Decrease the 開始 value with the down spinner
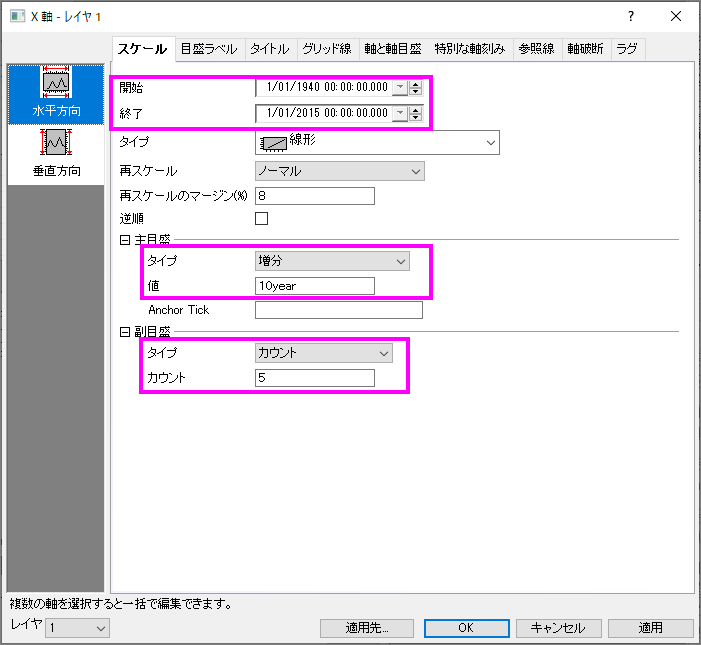This screenshot has width=701, height=645. (415, 91)
